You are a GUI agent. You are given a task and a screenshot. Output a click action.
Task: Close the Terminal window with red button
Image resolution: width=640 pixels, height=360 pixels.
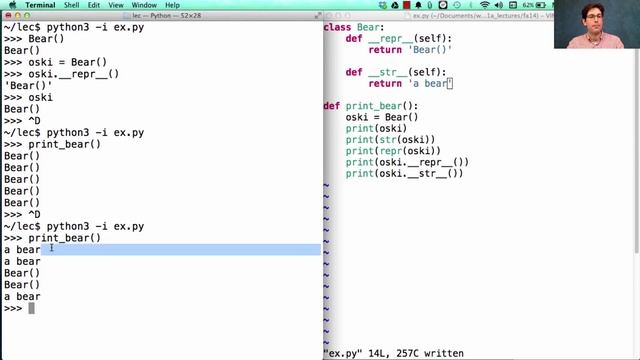pyautogui.click(x=8, y=16)
